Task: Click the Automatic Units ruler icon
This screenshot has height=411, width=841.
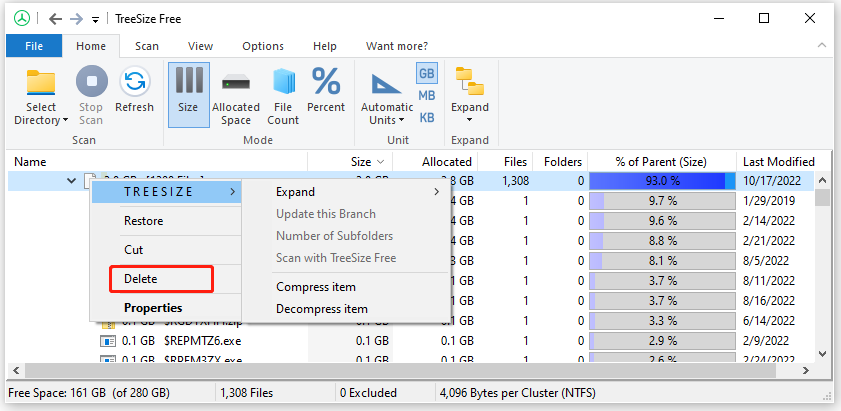Action: point(387,83)
